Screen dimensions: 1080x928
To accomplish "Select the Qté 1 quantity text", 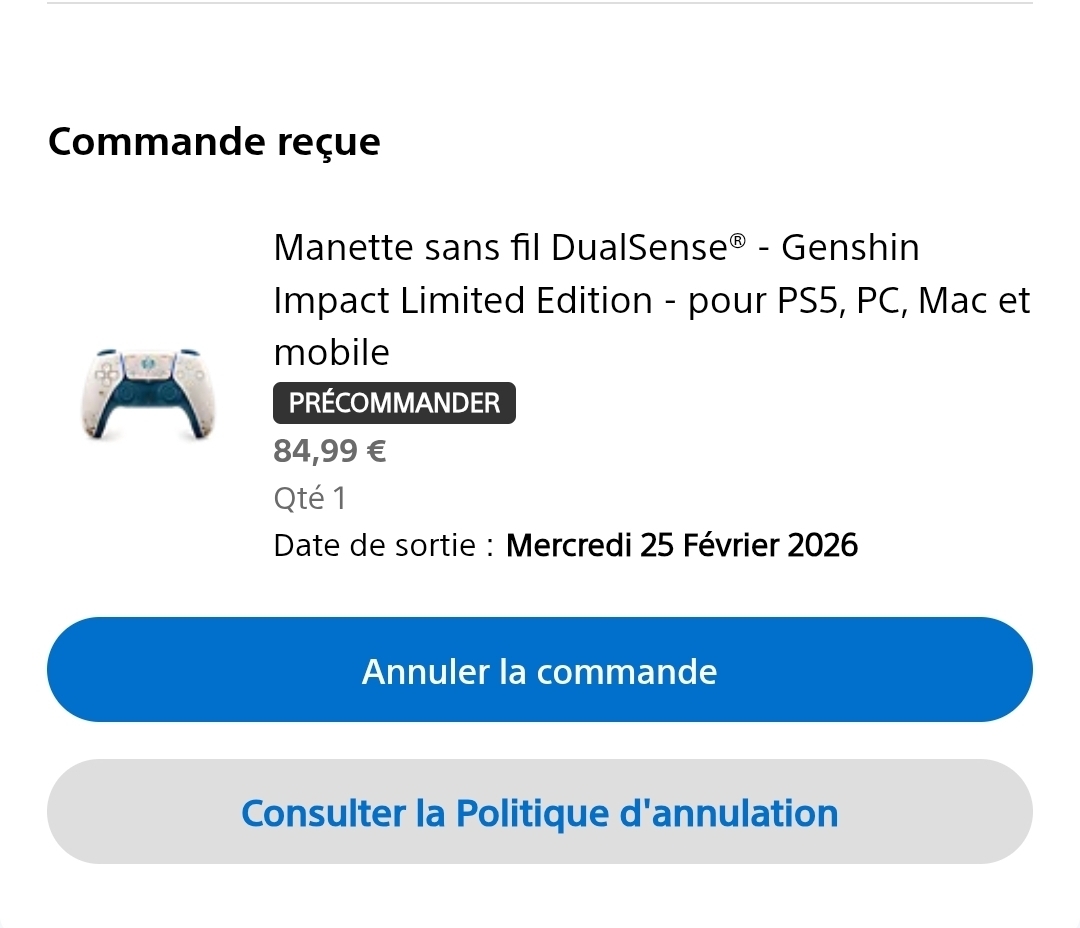I will (309, 498).
